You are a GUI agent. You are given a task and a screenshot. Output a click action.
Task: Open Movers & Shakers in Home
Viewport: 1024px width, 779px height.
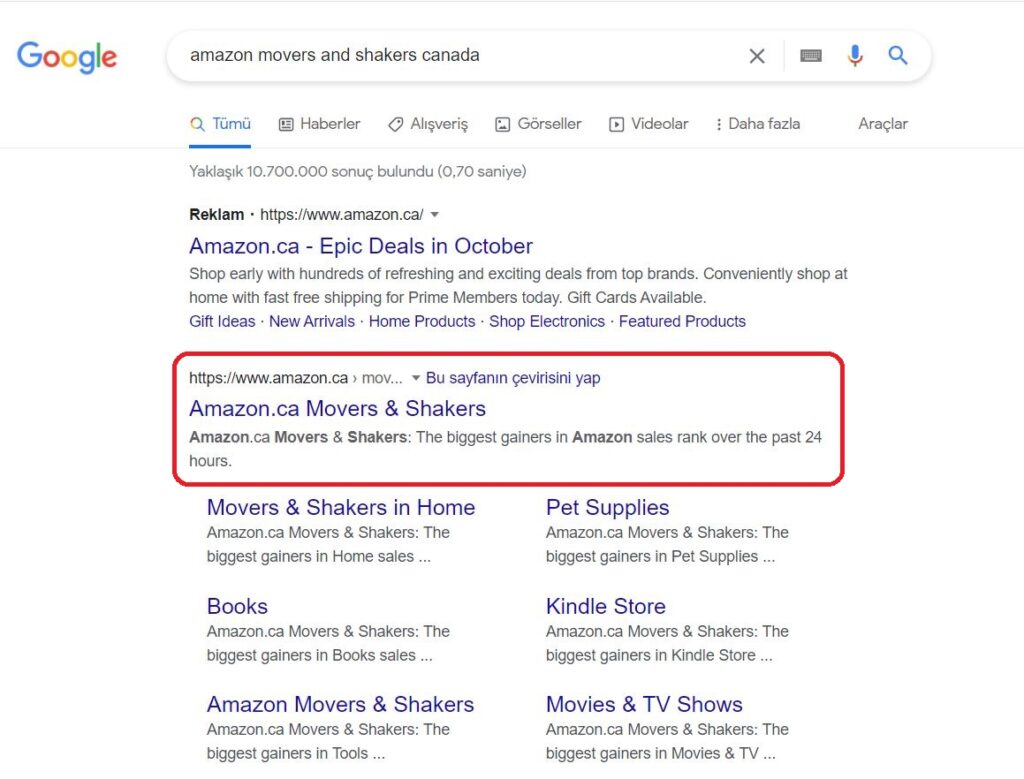(x=341, y=507)
